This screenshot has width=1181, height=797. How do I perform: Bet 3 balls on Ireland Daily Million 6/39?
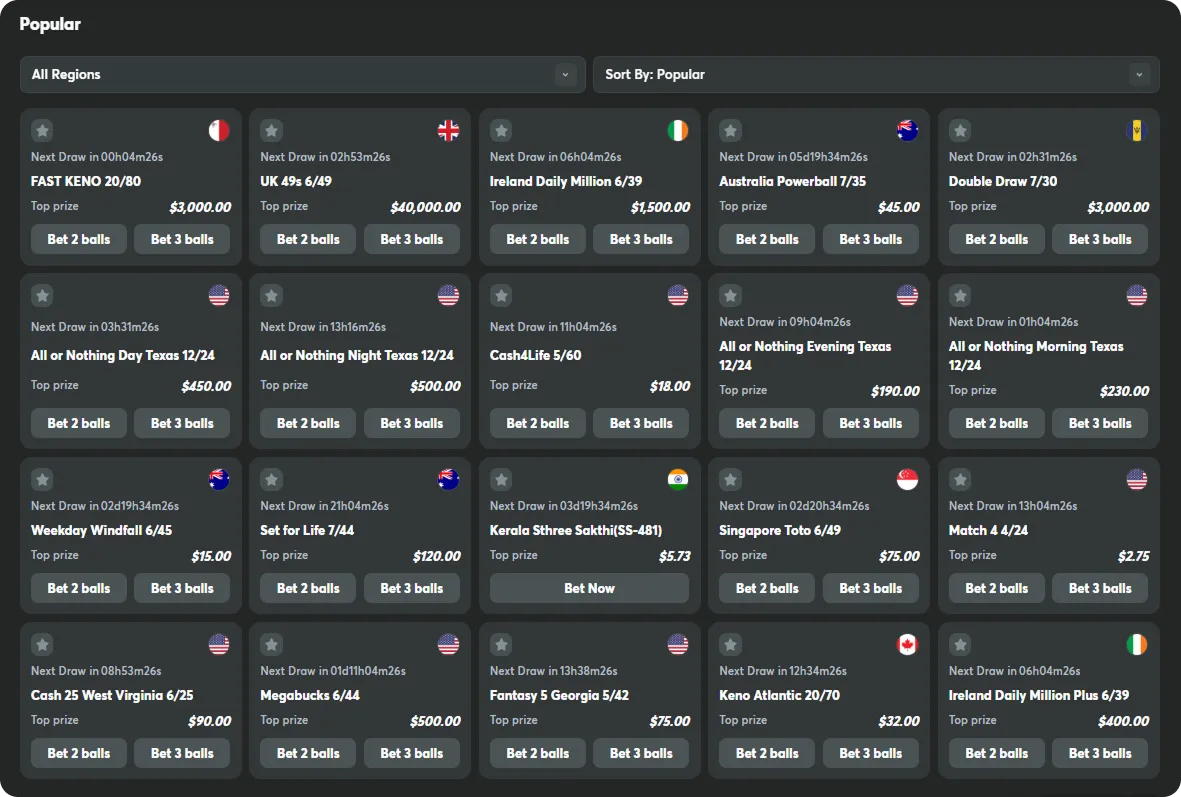[x=641, y=239]
